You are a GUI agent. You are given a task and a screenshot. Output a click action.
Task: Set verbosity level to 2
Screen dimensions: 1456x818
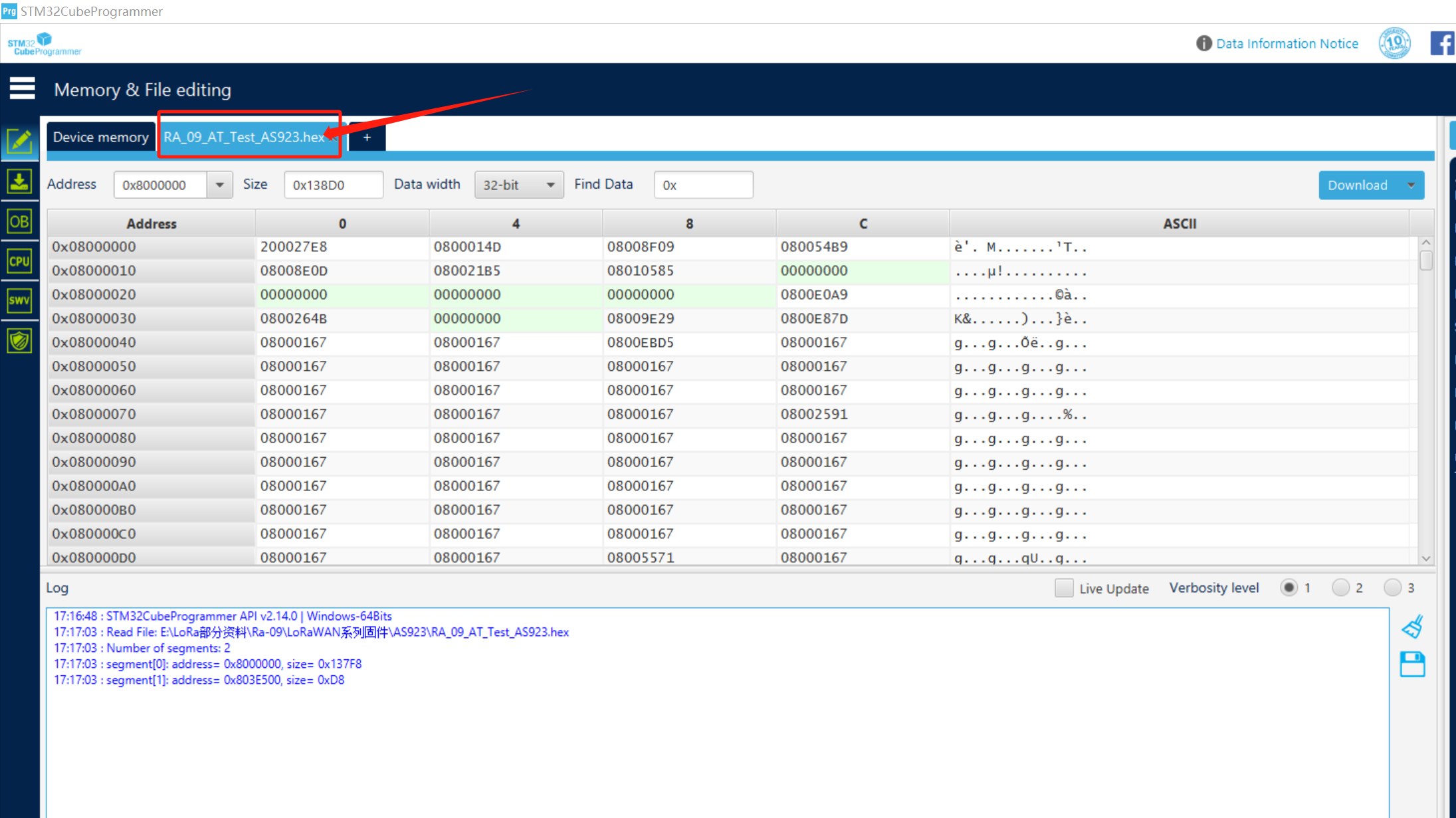coord(1340,587)
